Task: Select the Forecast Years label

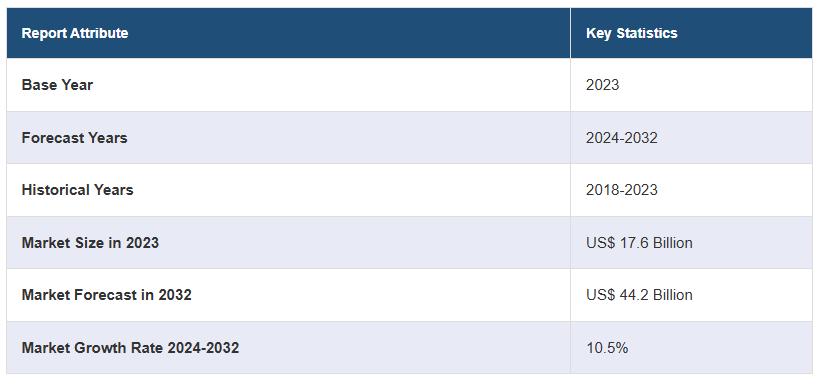Action: 74,137
